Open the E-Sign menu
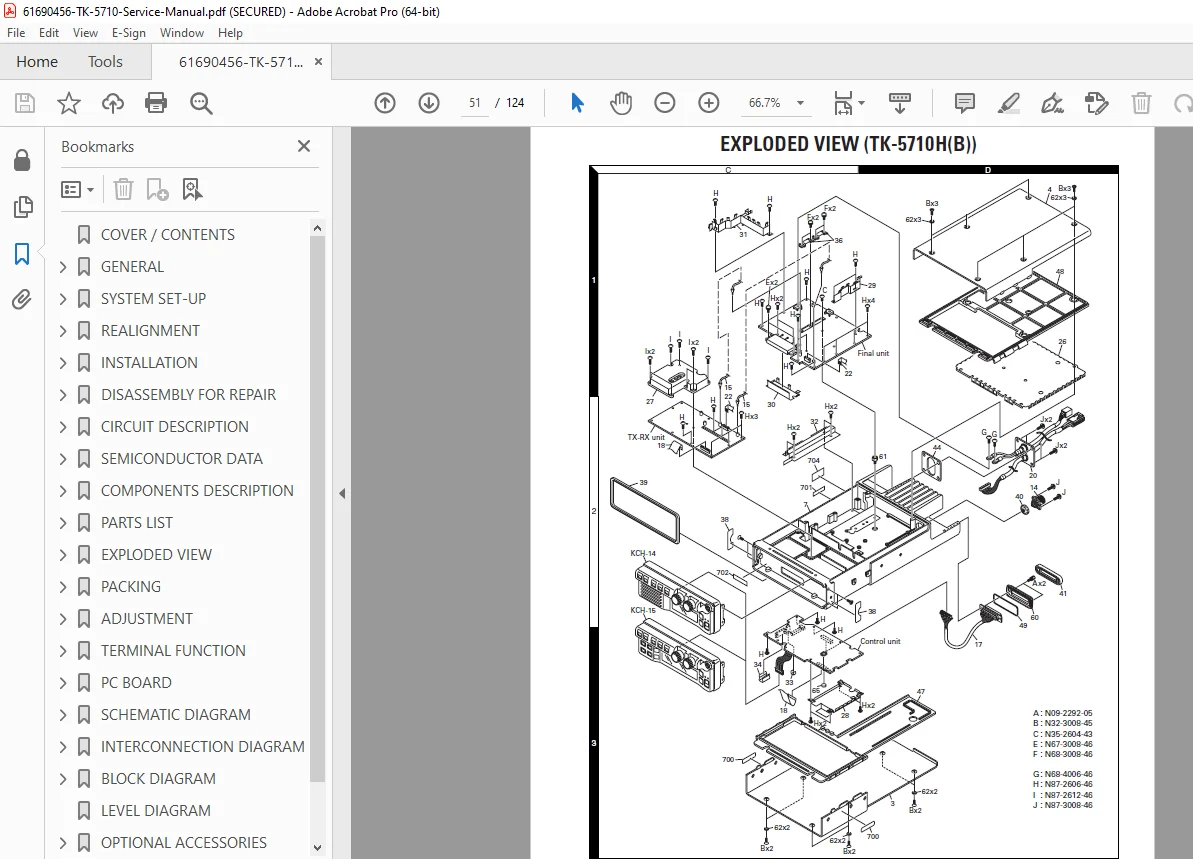This screenshot has width=1193, height=859. (129, 33)
